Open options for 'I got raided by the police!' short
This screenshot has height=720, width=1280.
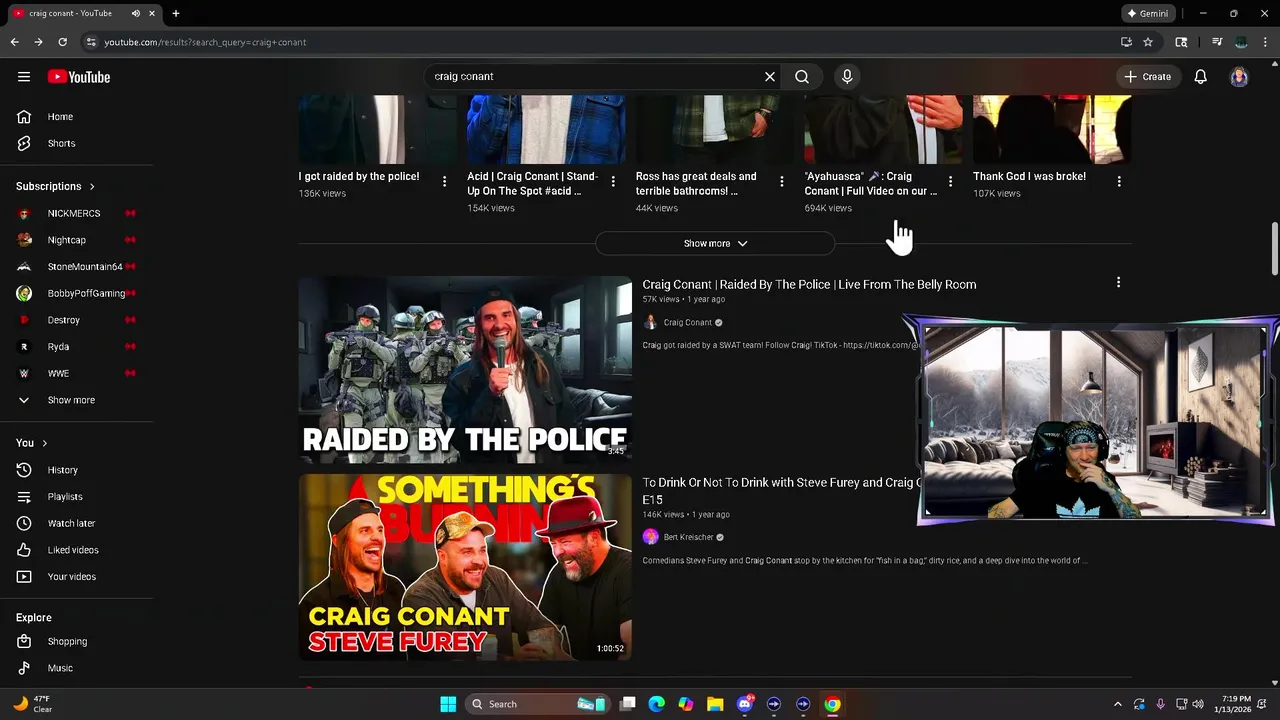point(445,181)
